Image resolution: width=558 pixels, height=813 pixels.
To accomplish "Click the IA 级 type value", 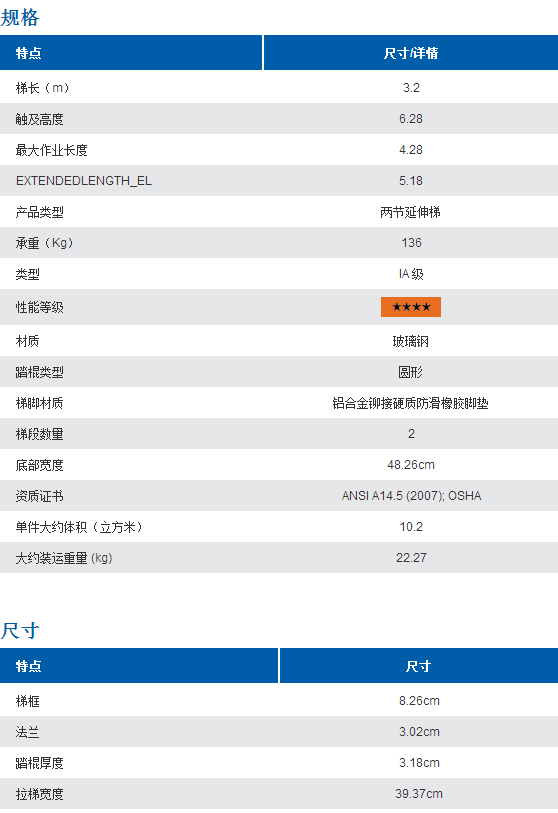I will pyautogui.click(x=411, y=274).
